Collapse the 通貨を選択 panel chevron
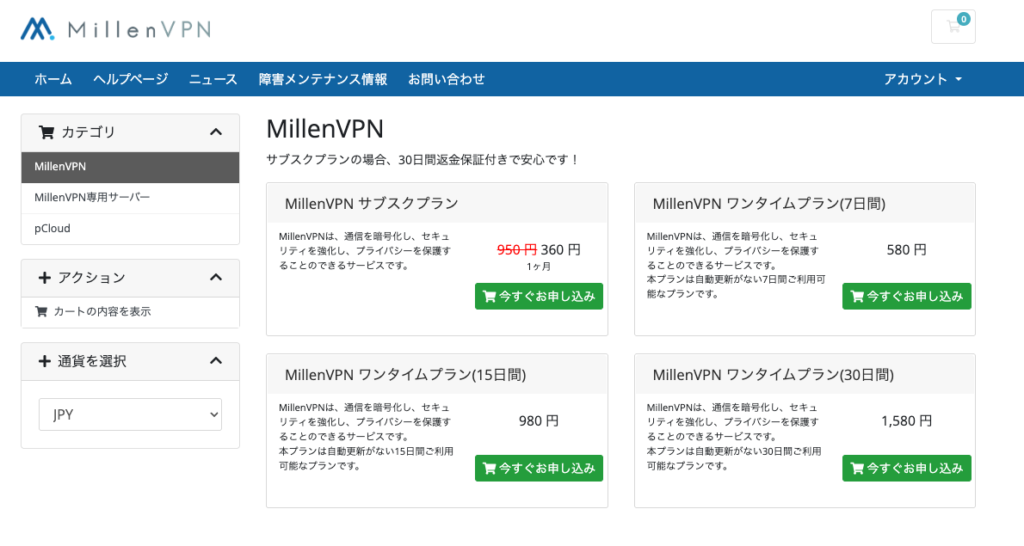The image size is (1024, 546). [216, 361]
